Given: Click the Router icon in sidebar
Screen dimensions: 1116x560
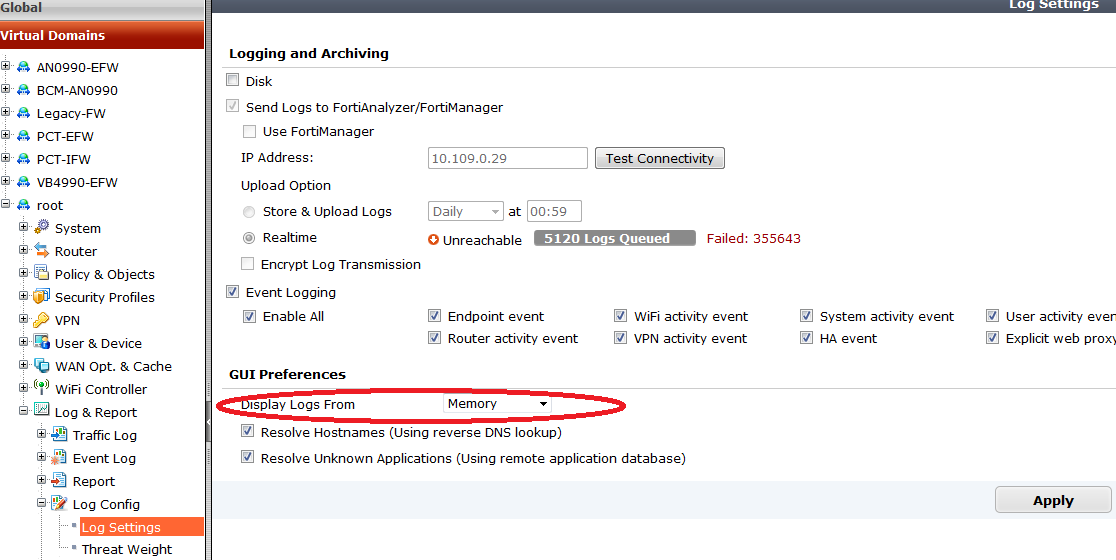Looking at the screenshot, I should (42, 251).
